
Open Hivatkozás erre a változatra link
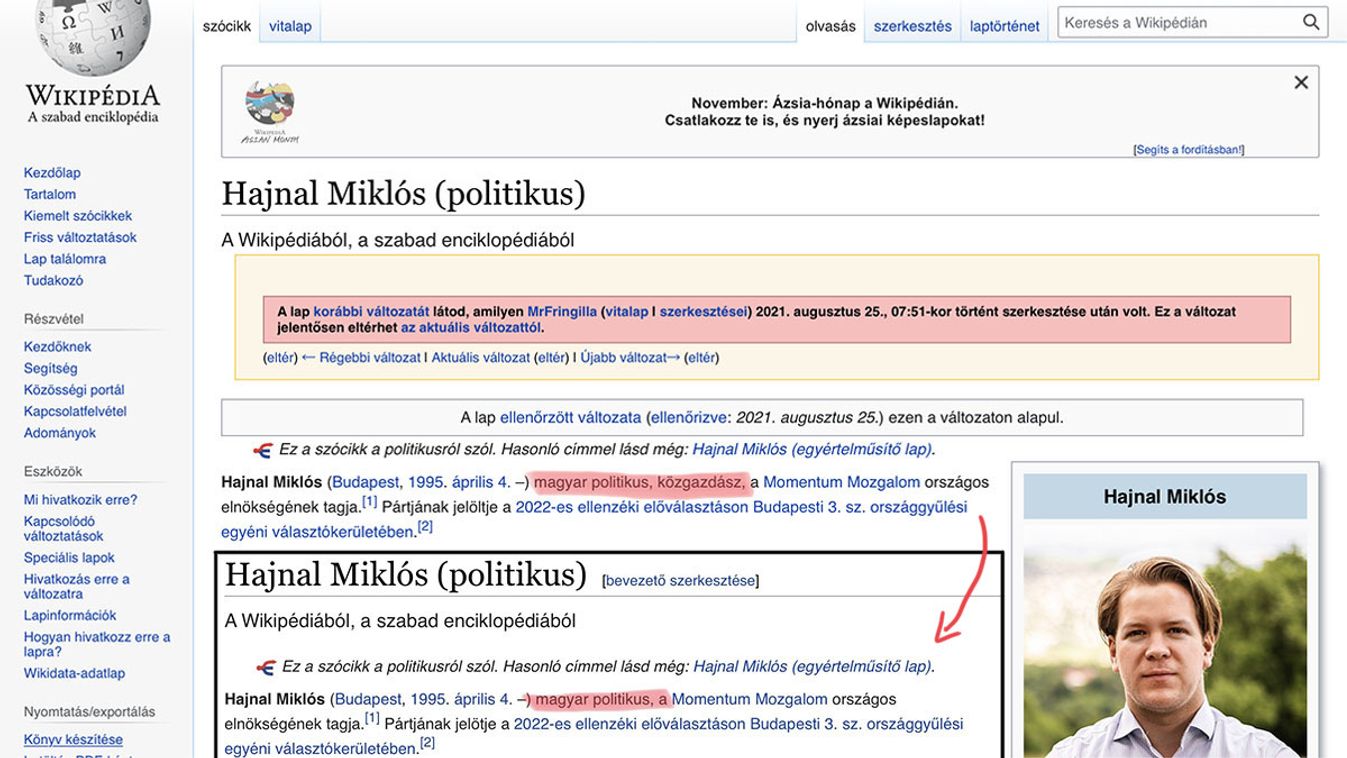77,586
